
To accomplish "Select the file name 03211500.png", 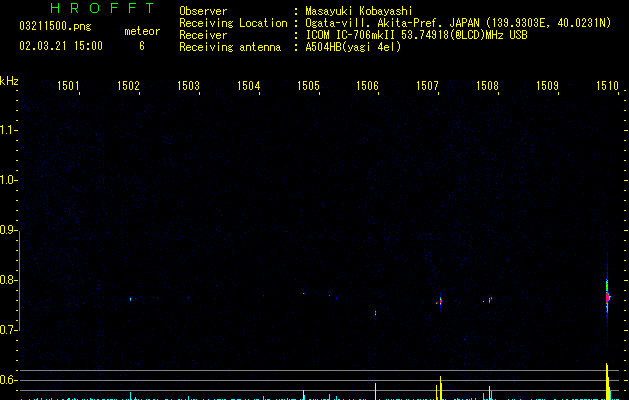I will [x=55, y=27].
